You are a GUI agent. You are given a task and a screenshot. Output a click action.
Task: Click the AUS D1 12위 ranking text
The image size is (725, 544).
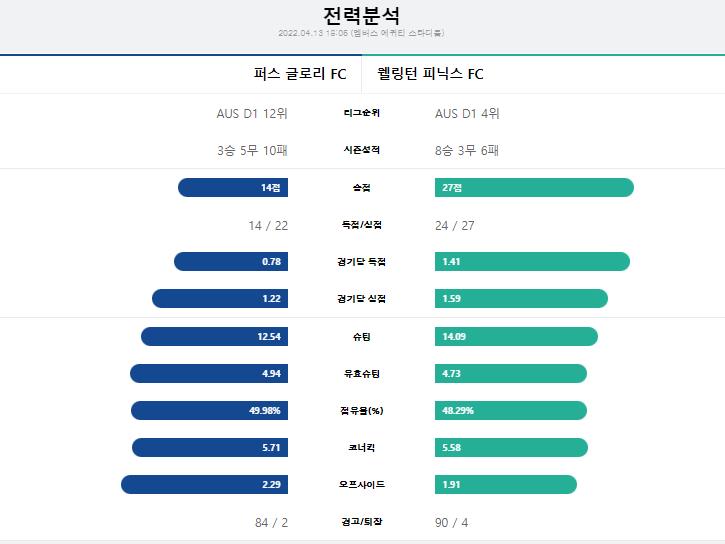(252, 113)
